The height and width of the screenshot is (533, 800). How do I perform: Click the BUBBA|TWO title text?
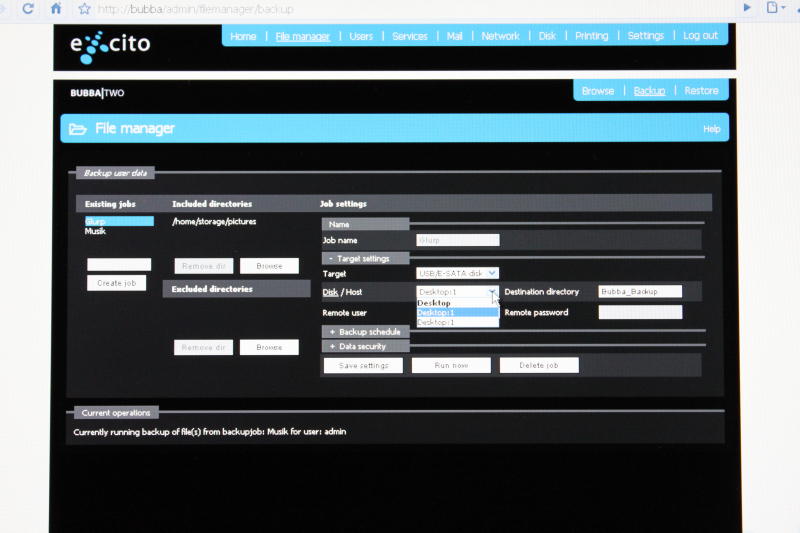coord(97,93)
